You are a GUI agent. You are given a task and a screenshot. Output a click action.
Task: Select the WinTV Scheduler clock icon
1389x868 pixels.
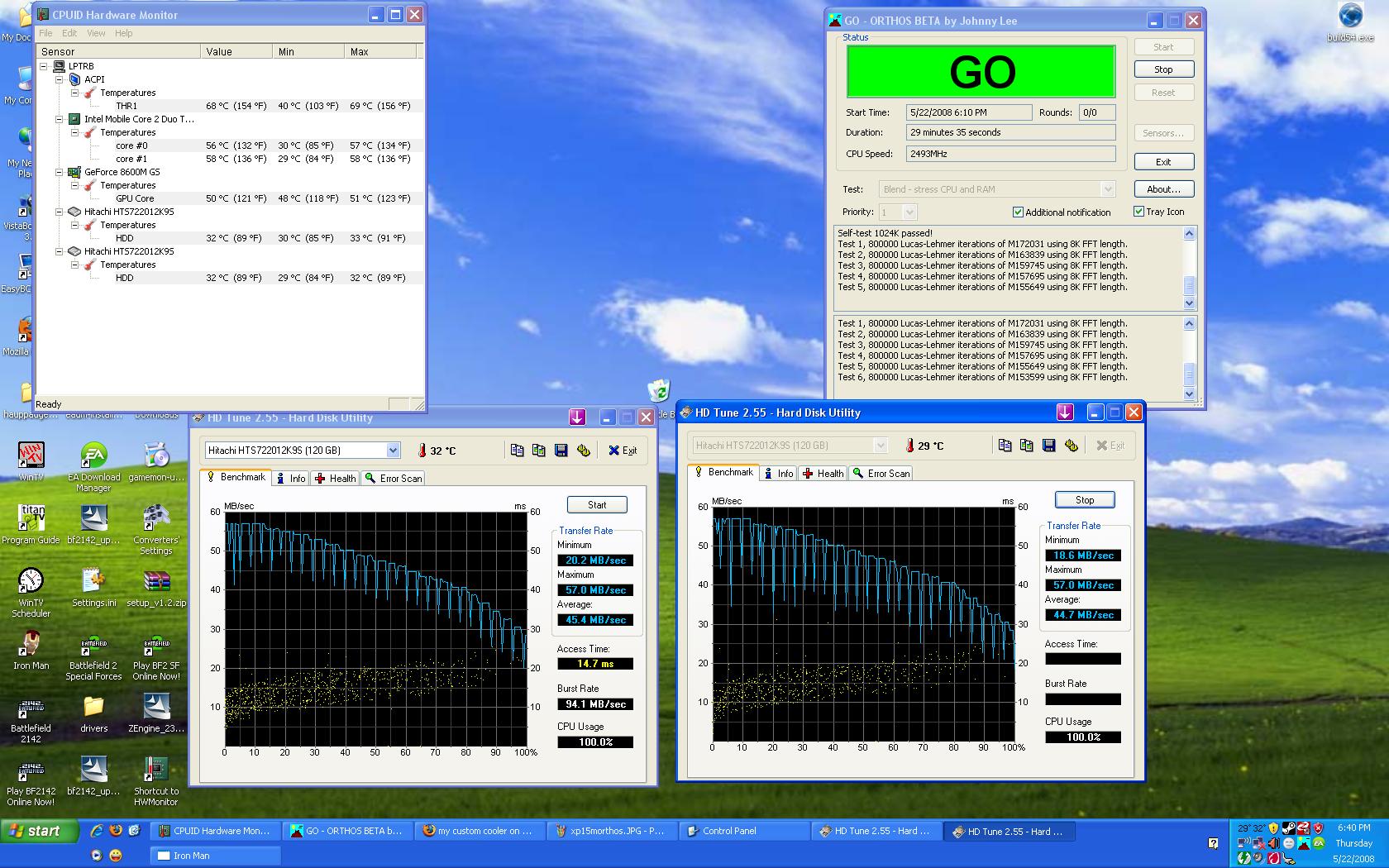pos(31,593)
